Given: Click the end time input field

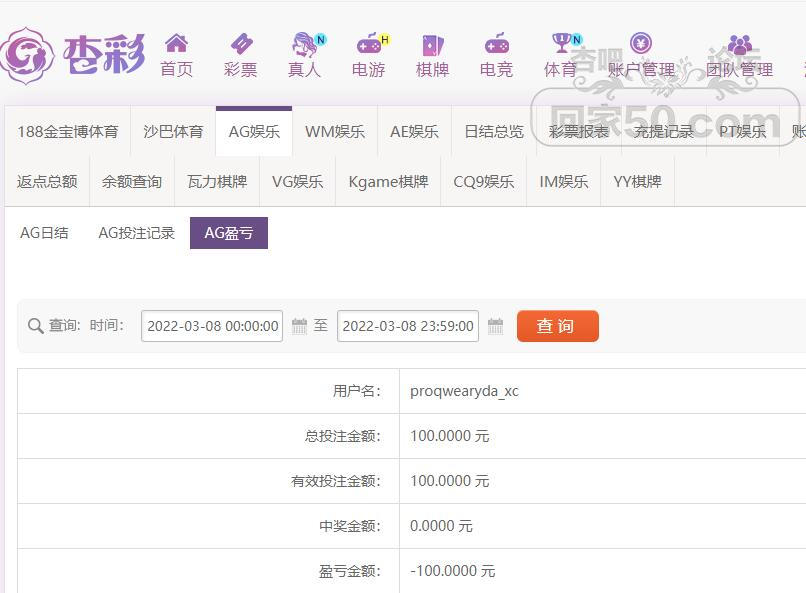Looking at the screenshot, I should pyautogui.click(x=408, y=326).
